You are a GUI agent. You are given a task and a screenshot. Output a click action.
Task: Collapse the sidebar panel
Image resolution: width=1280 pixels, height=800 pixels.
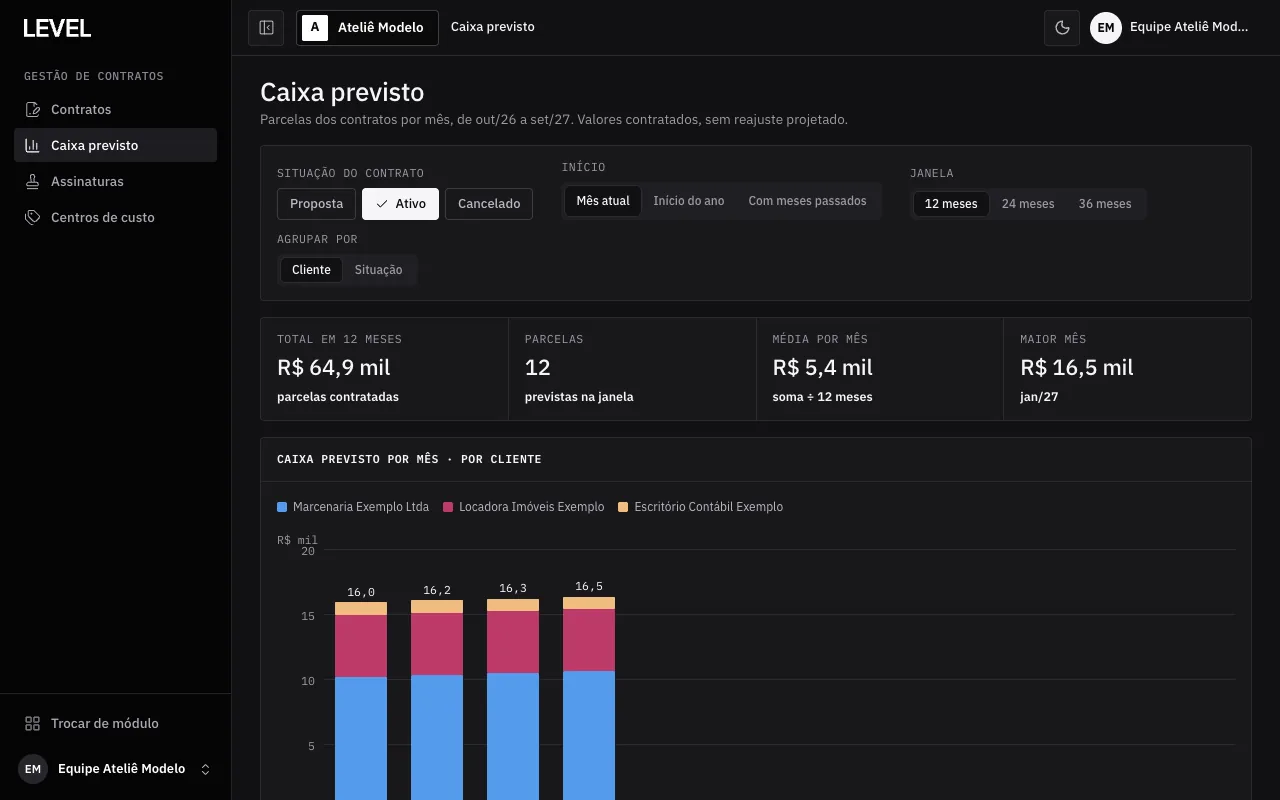click(x=266, y=28)
